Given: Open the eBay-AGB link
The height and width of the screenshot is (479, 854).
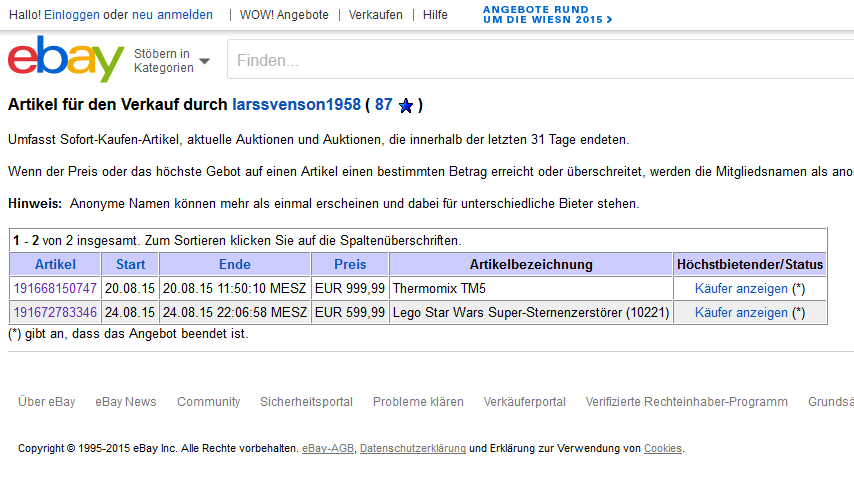Looking at the screenshot, I should 328,448.
